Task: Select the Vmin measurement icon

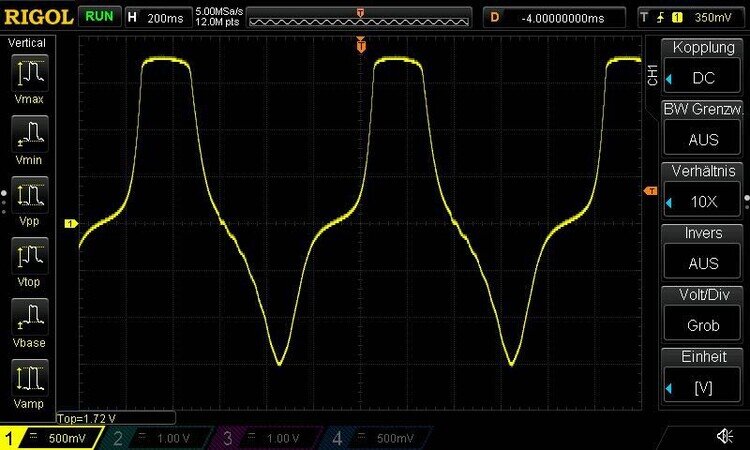Action: click(32, 135)
